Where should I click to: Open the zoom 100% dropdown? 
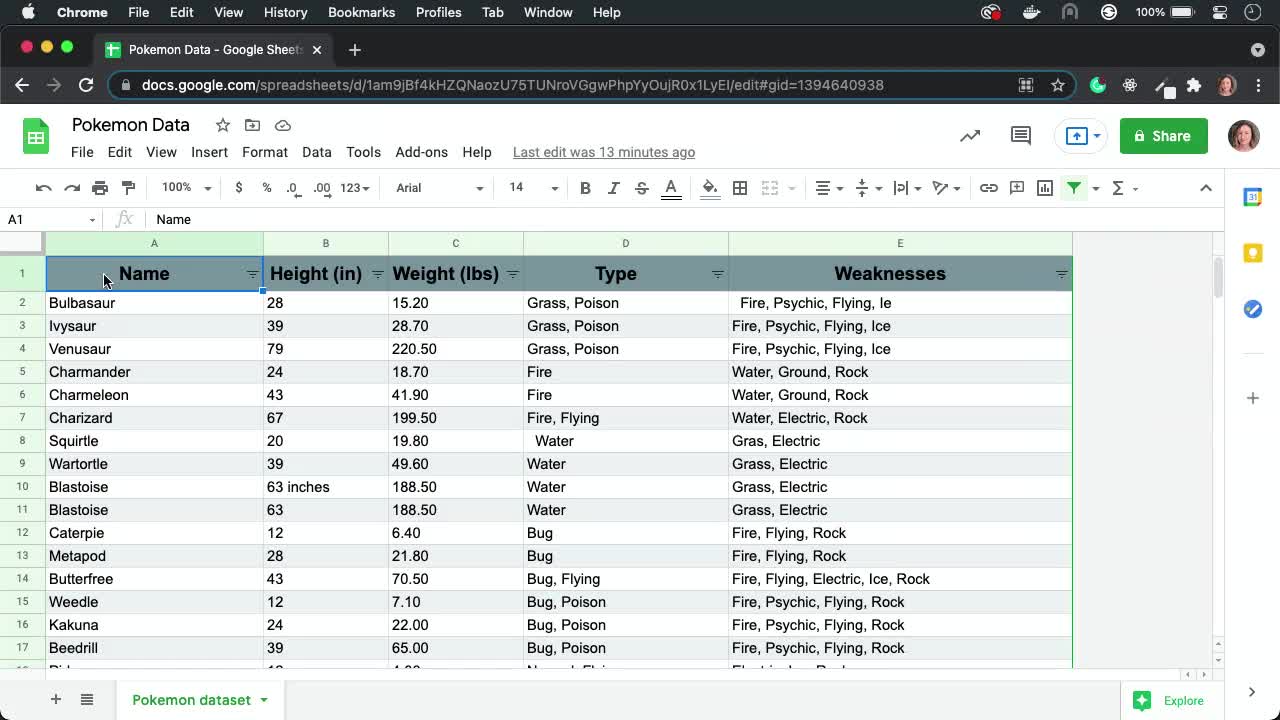(187, 188)
